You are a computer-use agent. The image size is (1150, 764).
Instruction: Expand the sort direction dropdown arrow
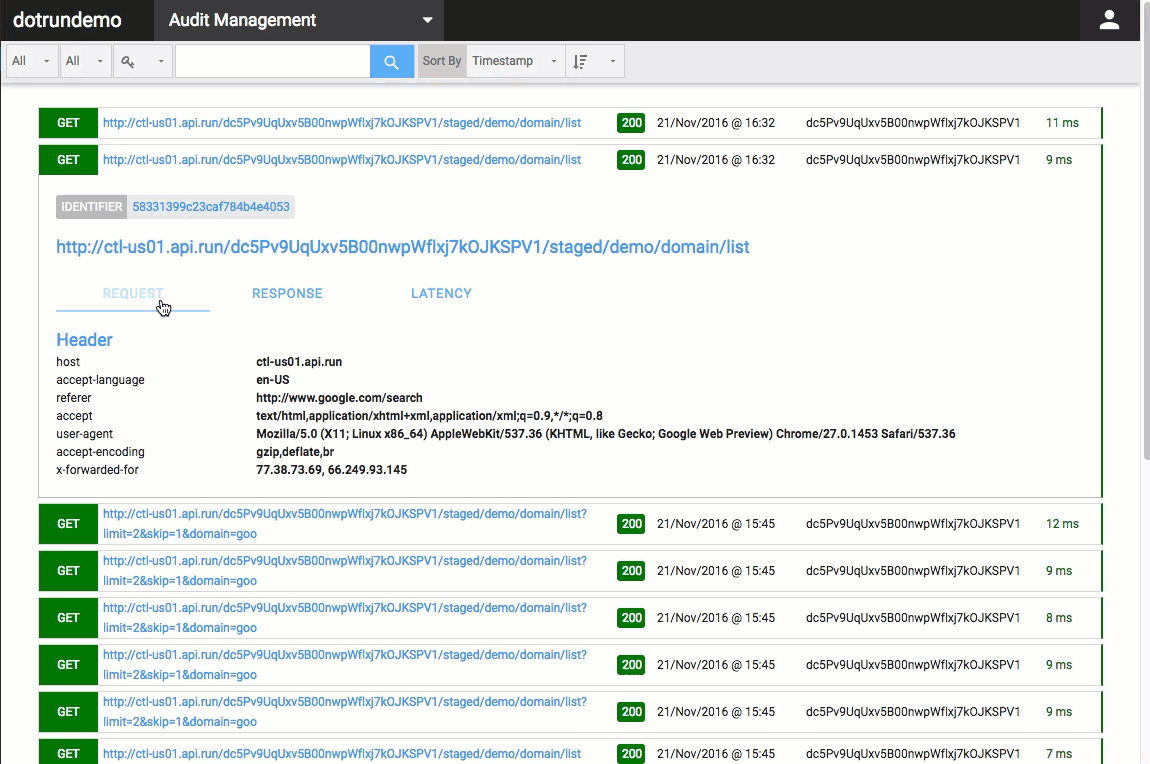(x=613, y=61)
